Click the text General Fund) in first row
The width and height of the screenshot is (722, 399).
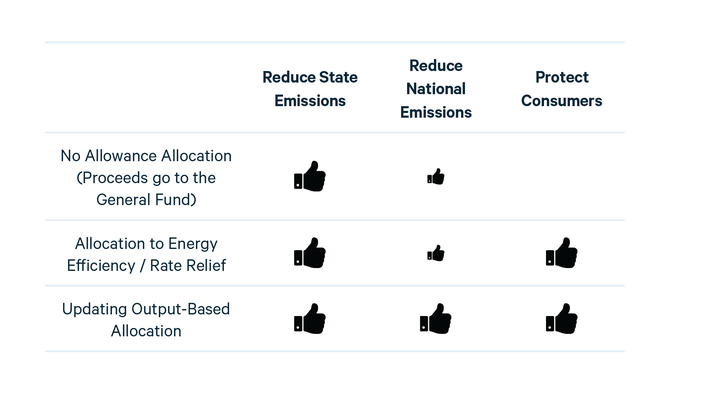146,200
